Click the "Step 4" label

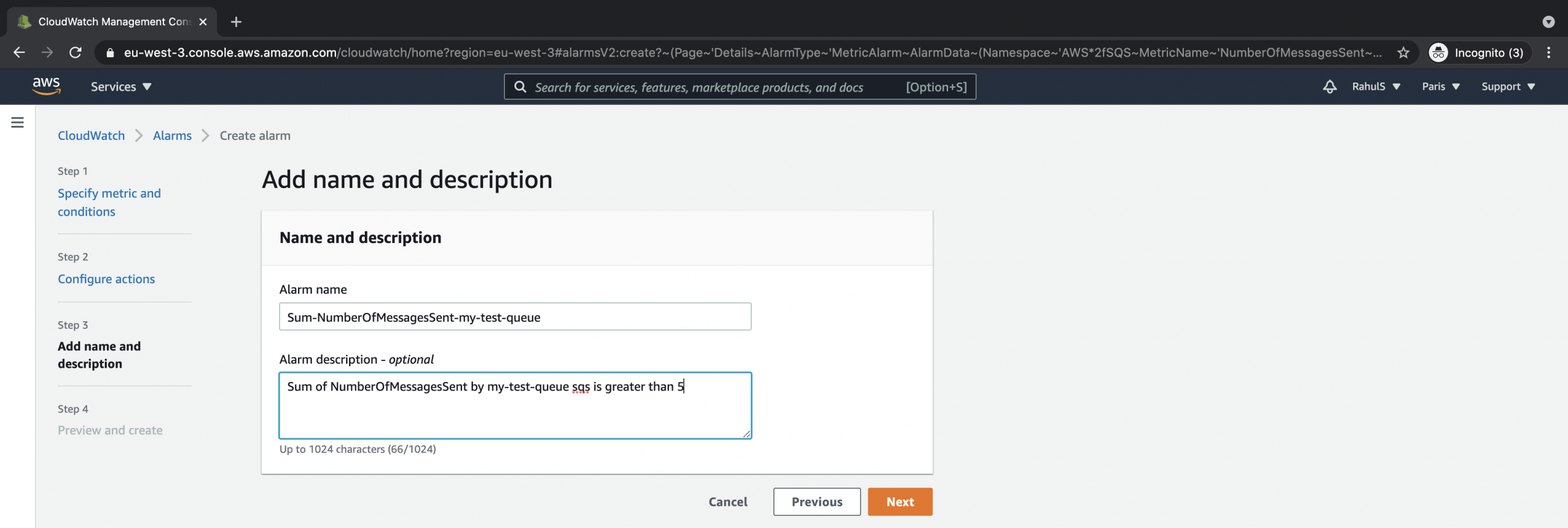pyautogui.click(x=73, y=409)
